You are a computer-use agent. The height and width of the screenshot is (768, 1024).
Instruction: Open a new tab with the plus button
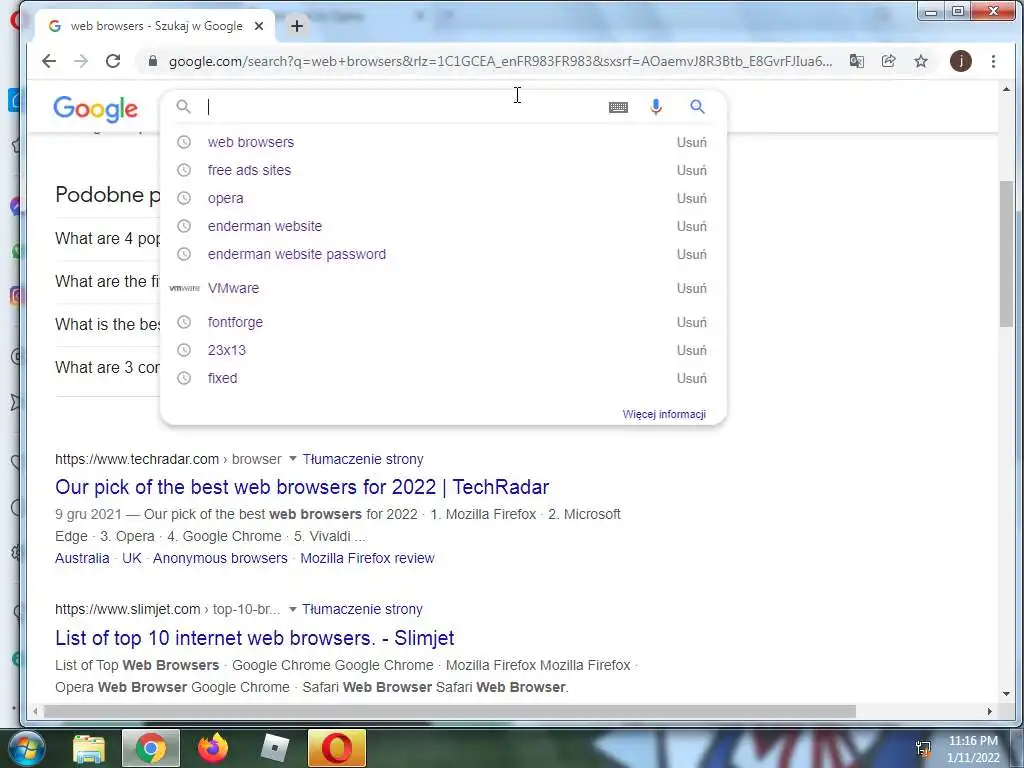[x=296, y=26]
